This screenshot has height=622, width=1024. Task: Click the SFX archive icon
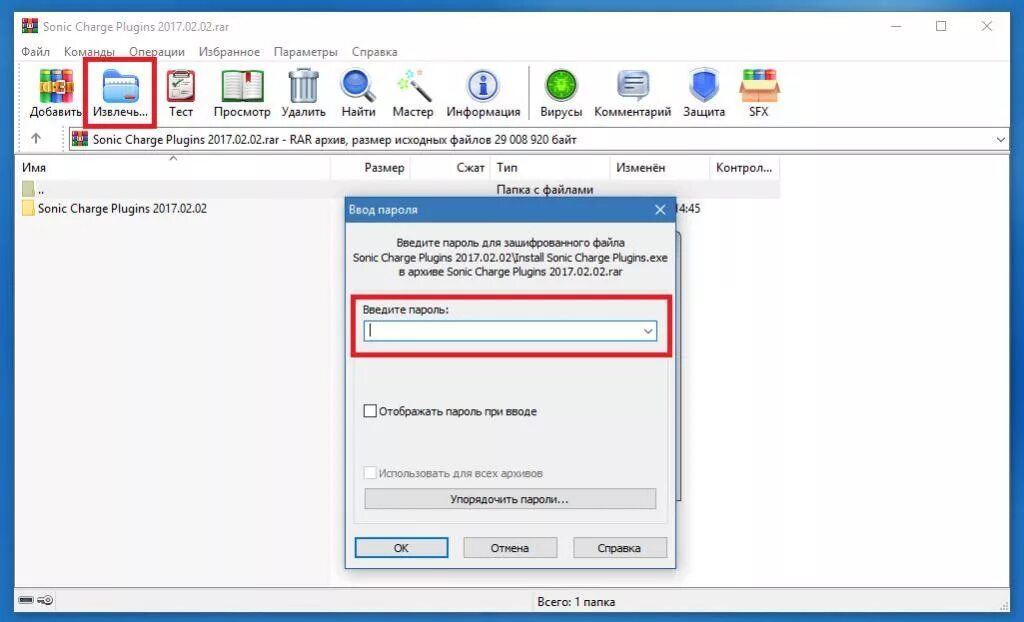coord(759,86)
